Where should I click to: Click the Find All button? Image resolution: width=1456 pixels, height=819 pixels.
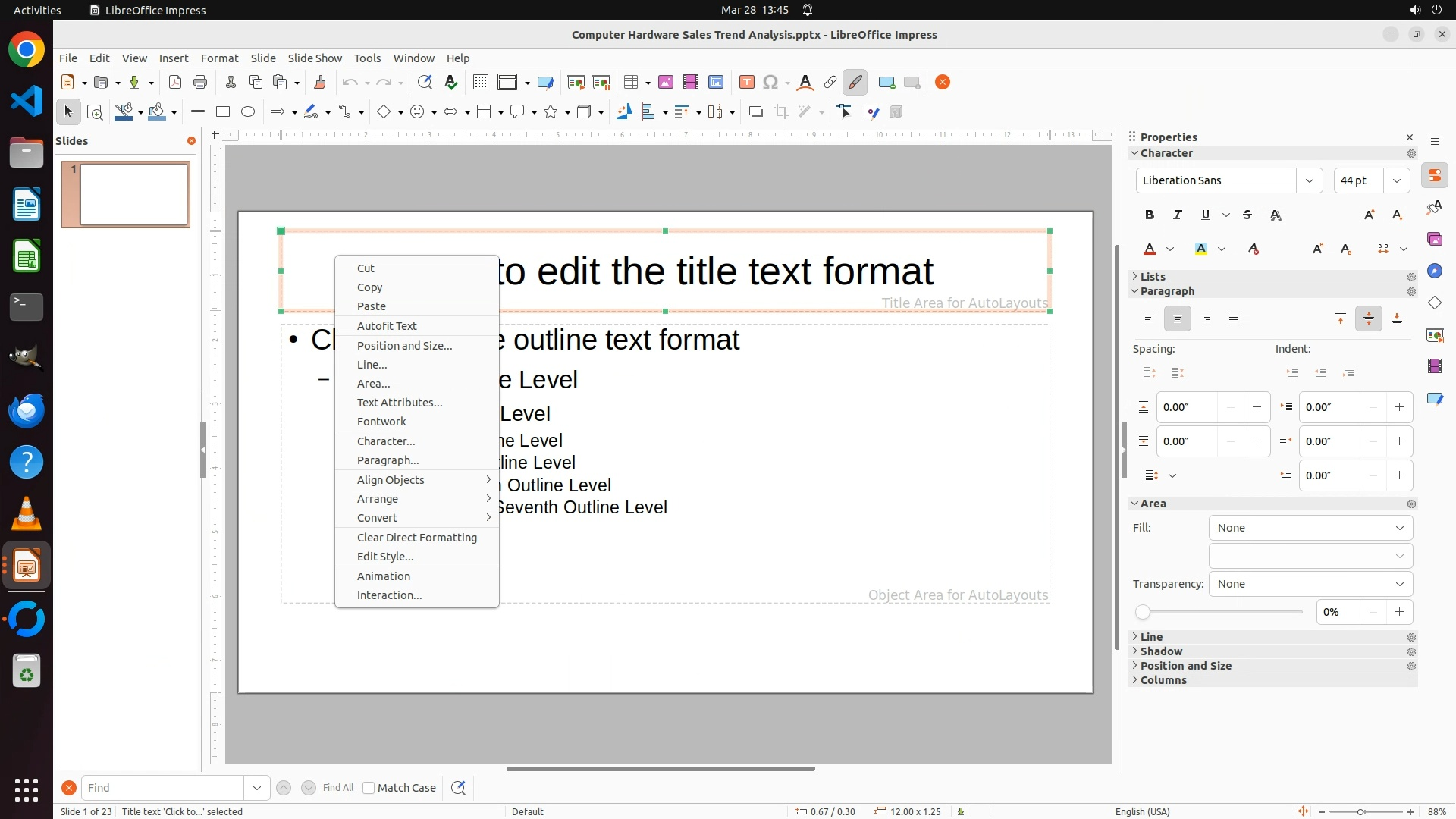click(338, 788)
